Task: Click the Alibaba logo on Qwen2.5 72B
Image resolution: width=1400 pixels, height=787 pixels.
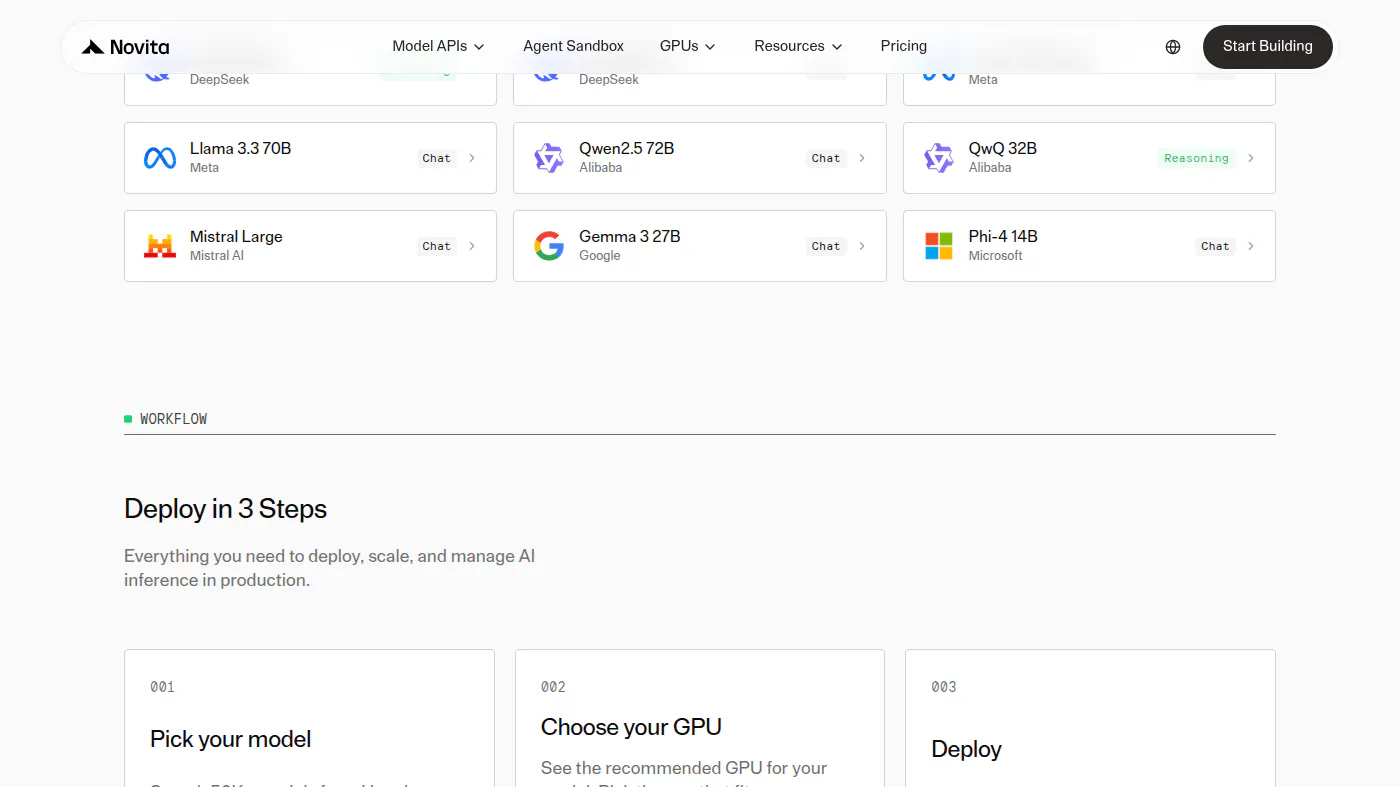Action: pyautogui.click(x=548, y=158)
